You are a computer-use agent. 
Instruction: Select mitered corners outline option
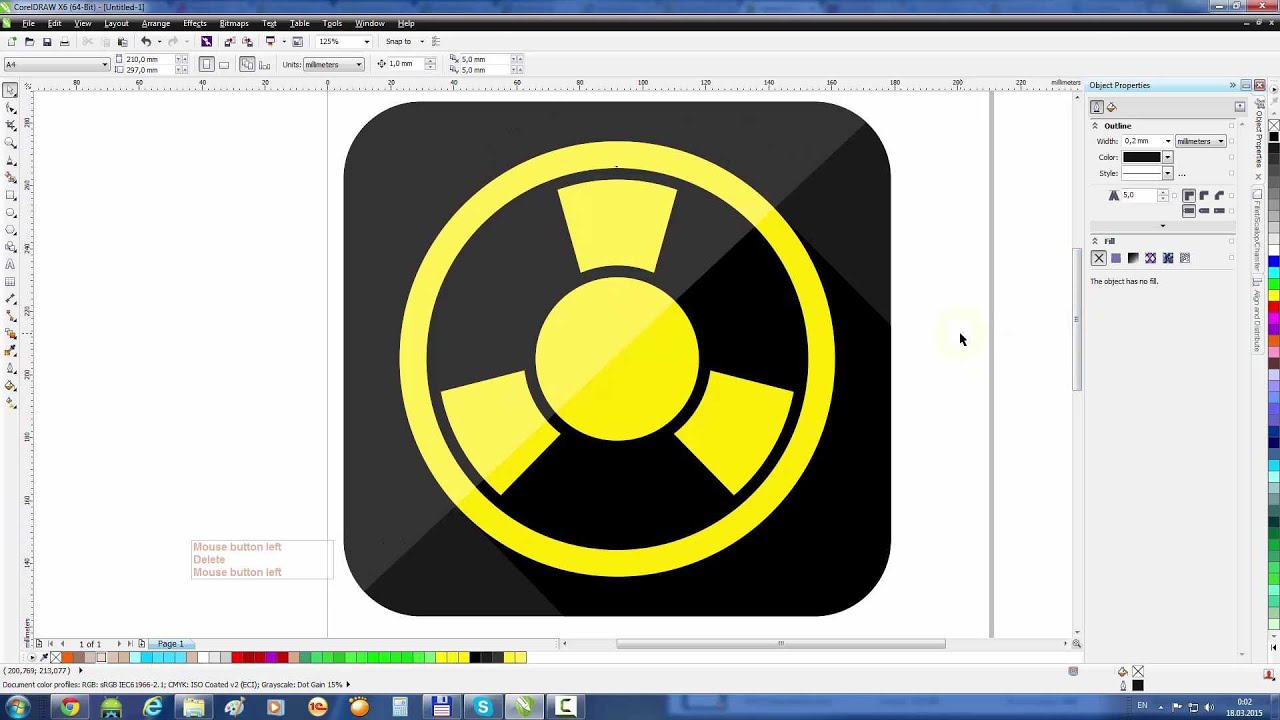[x=1189, y=196]
